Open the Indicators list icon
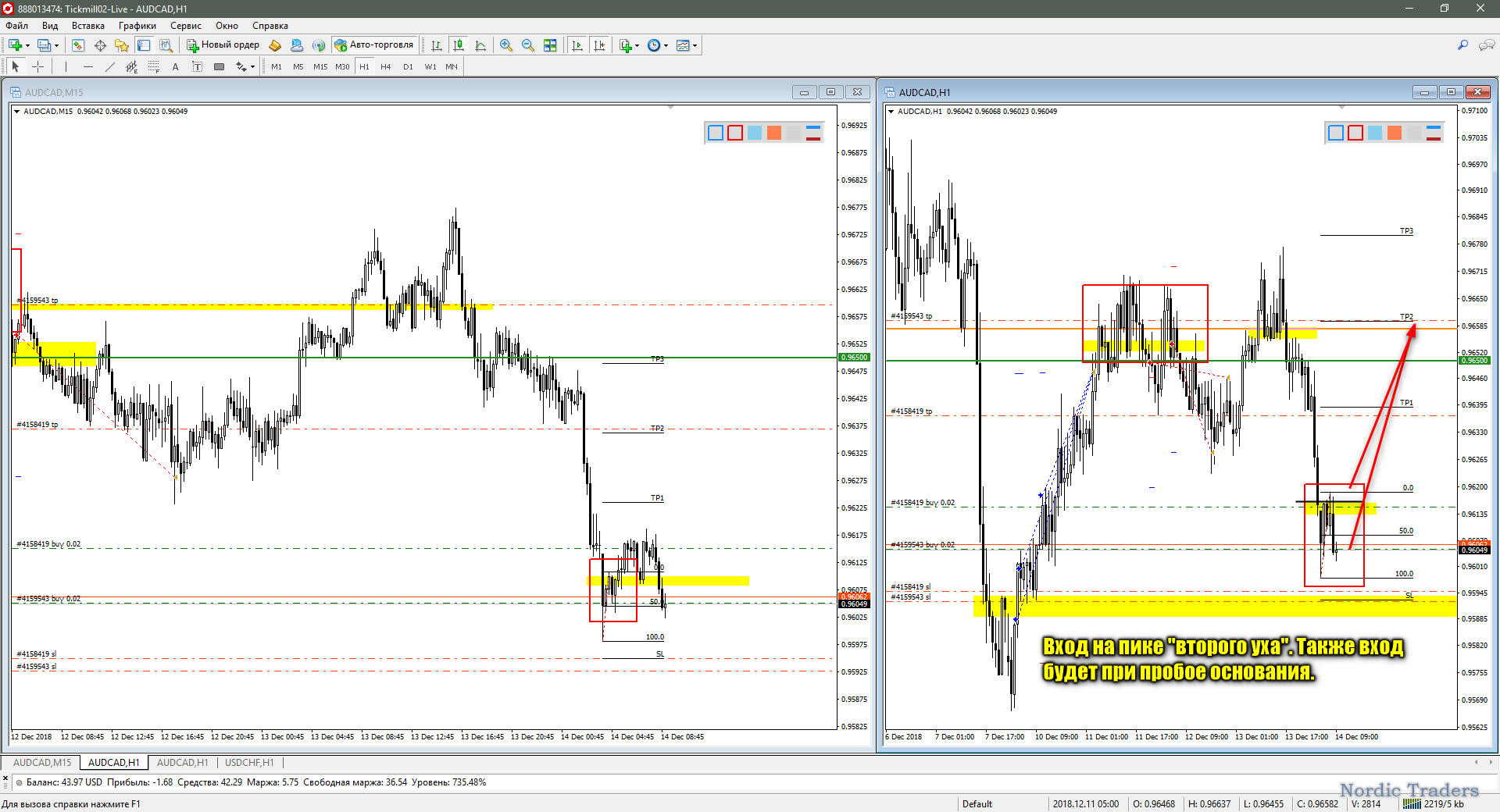Viewport: 1500px width, 812px height. tap(625, 45)
